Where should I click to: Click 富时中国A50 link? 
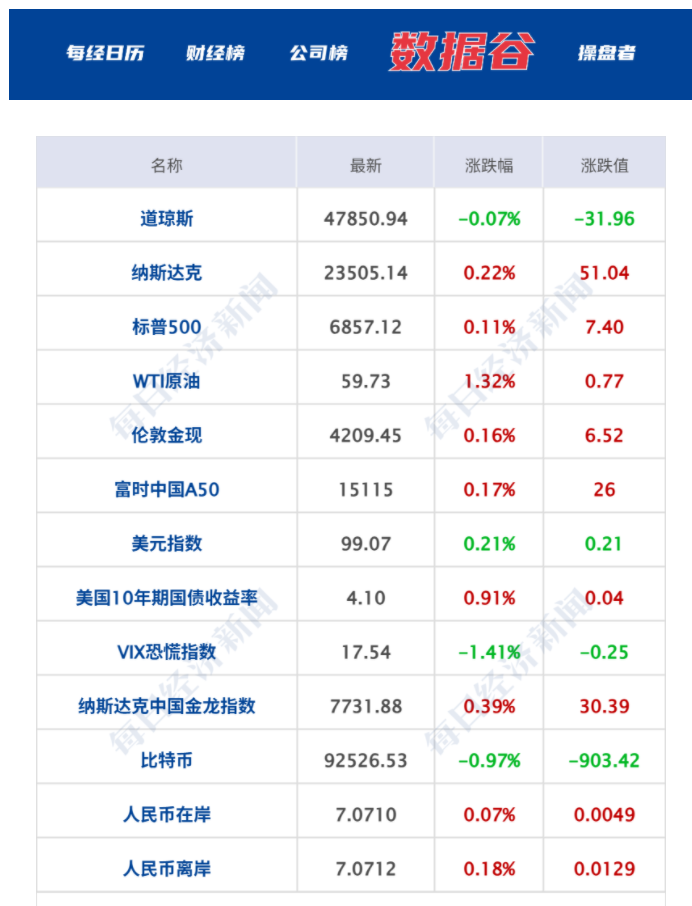pyautogui.click(x=167, y=489)
